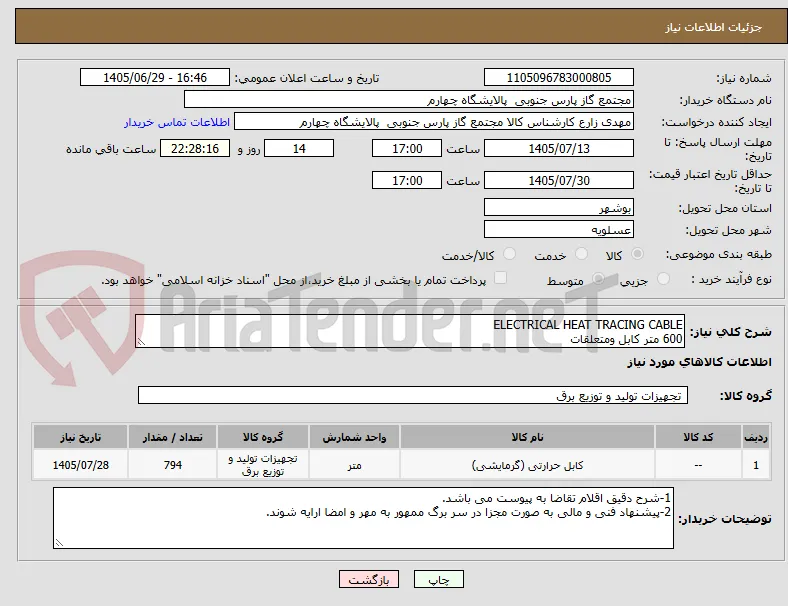Screen dimensions: 788x606
Task: Click the چاپ print button
Action: (439, 579)
